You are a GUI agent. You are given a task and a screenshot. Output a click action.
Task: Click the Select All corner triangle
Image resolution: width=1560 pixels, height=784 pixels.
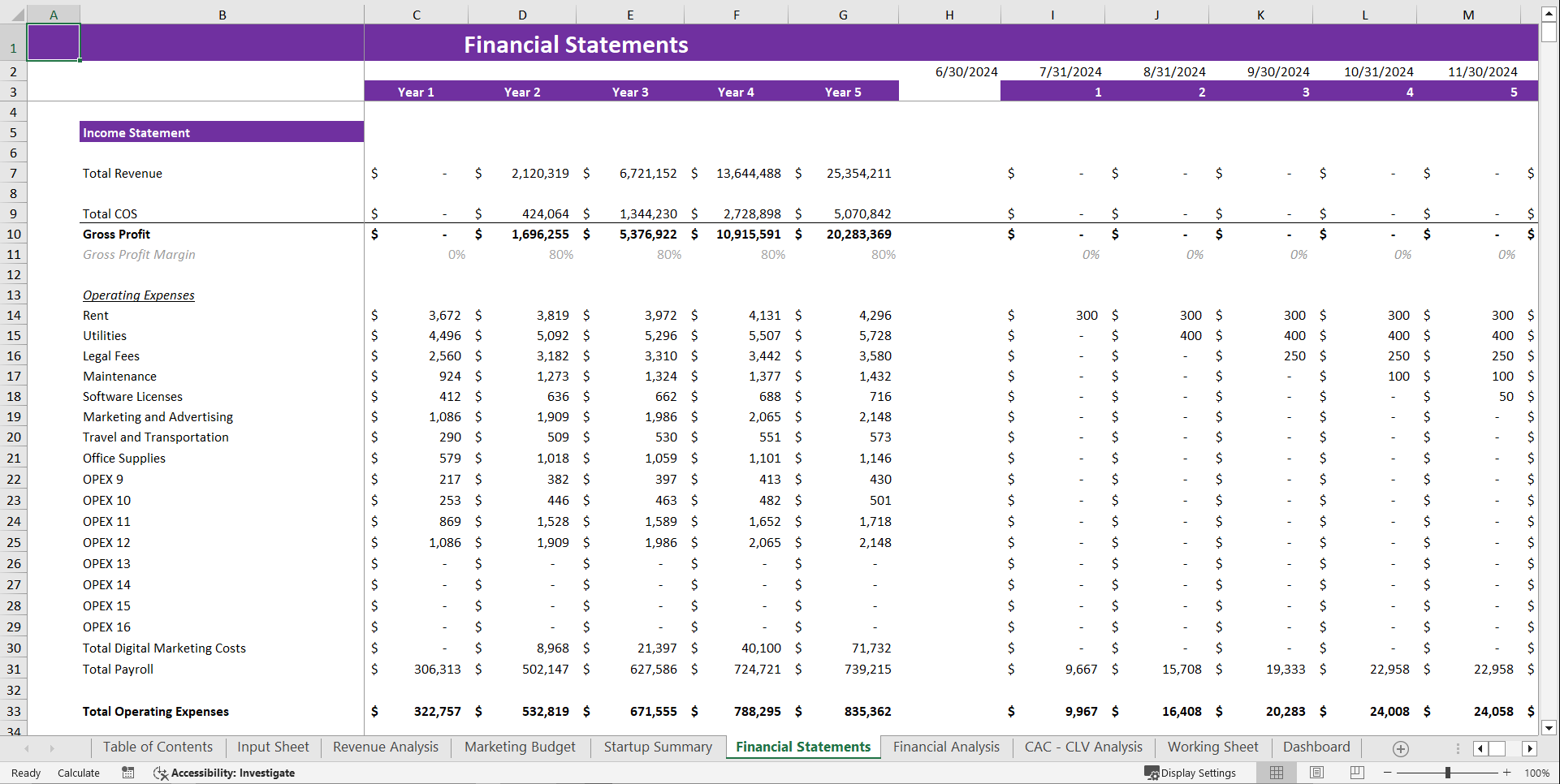point(17,15)
